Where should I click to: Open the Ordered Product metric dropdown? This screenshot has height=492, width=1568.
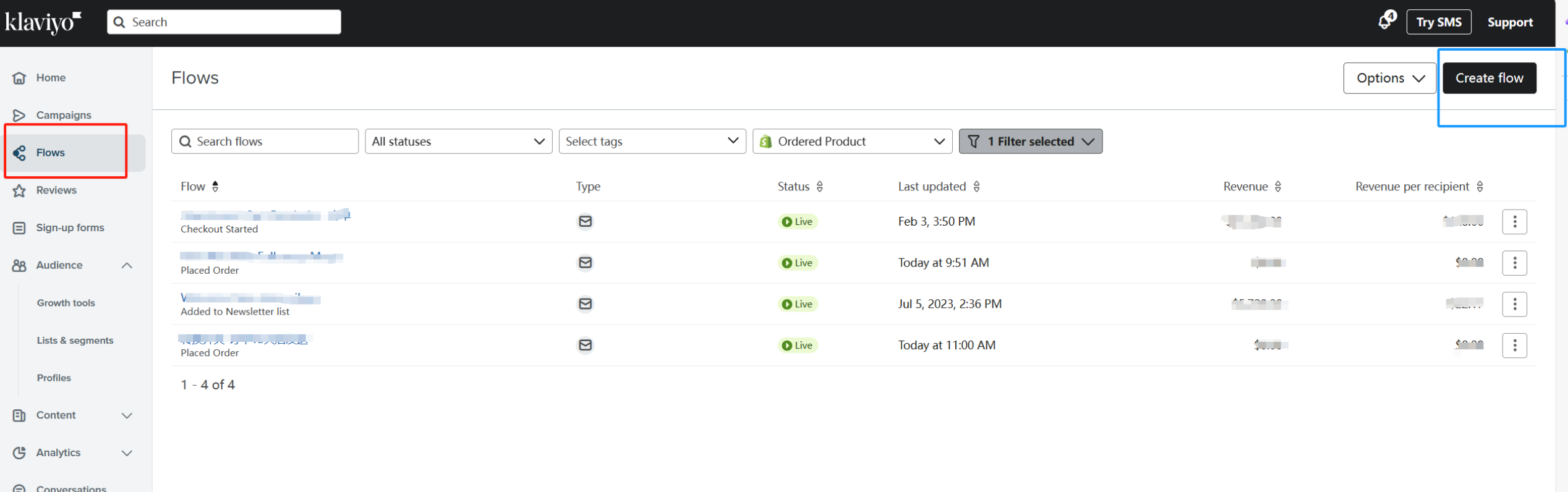852,142
